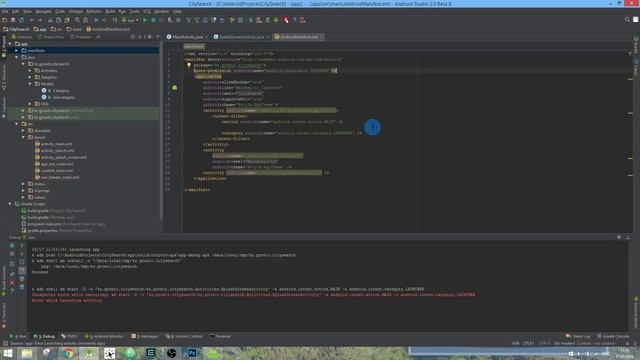
Task: Select the Android project view tab
Action: [x=22, y=37]
